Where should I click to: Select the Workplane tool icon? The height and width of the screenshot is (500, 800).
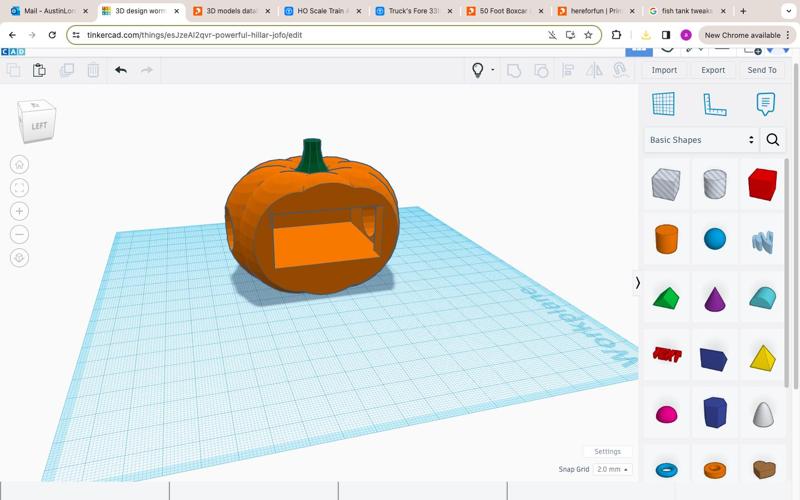tap(663, 104)
